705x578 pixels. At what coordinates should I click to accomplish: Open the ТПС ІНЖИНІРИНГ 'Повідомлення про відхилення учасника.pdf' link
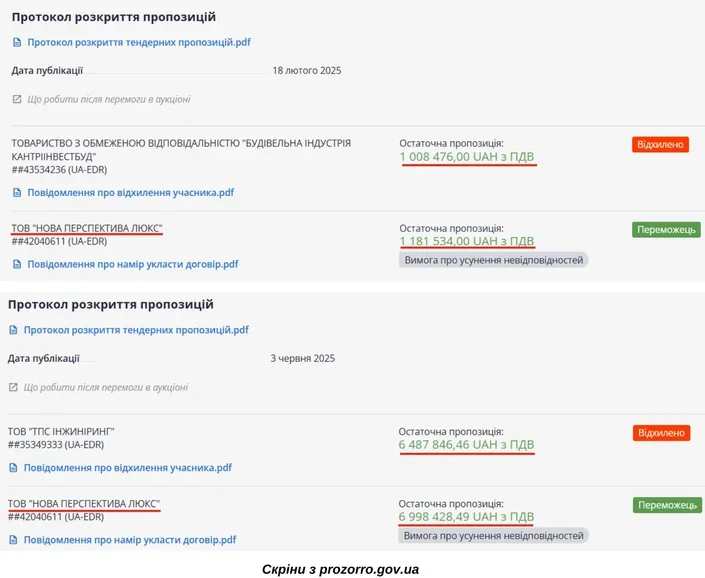[x=128, y=467]
